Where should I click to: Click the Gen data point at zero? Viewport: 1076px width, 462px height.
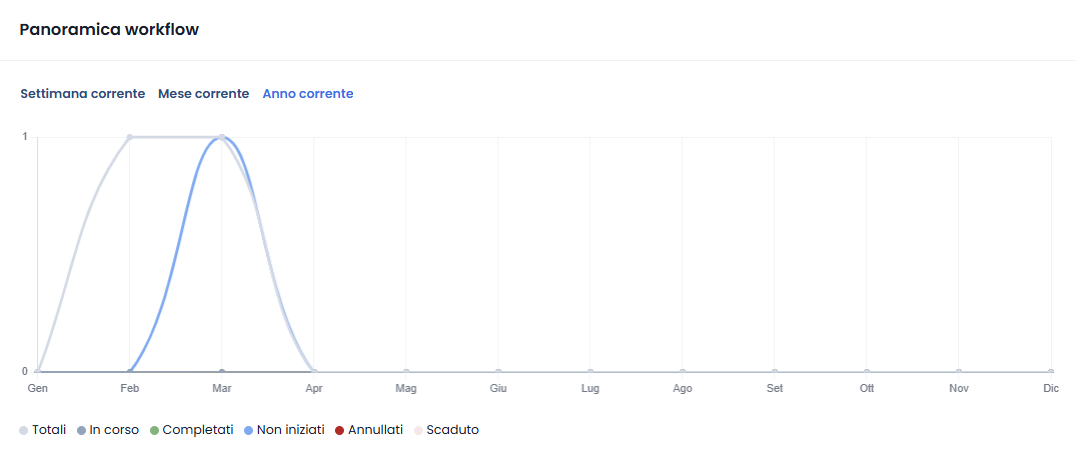coord(37,372)
